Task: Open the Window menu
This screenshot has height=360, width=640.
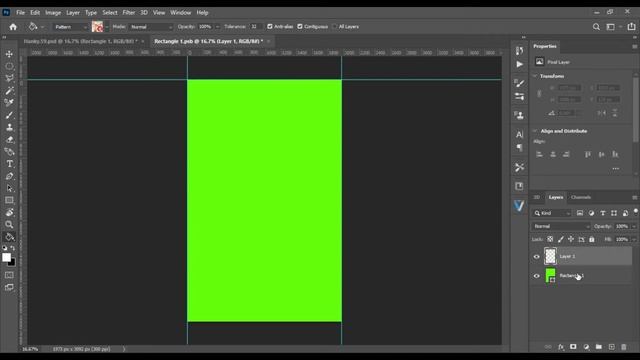Action: point(180,13)
